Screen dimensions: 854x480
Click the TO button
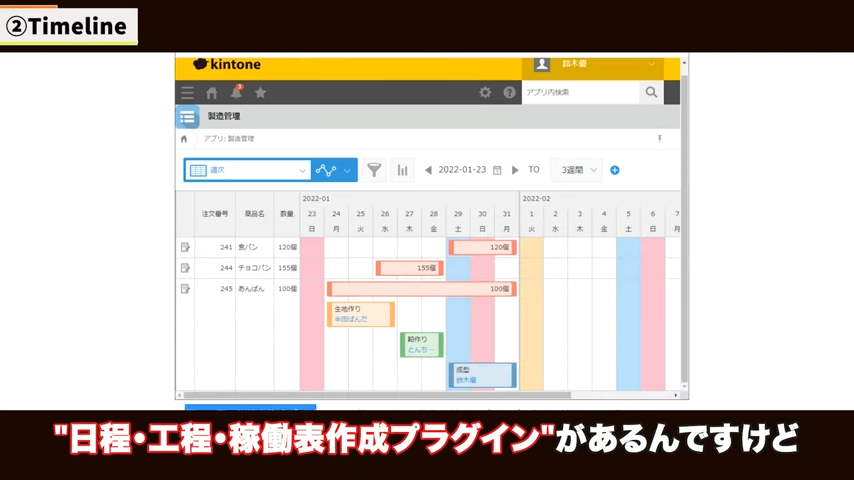pos(534,169)
